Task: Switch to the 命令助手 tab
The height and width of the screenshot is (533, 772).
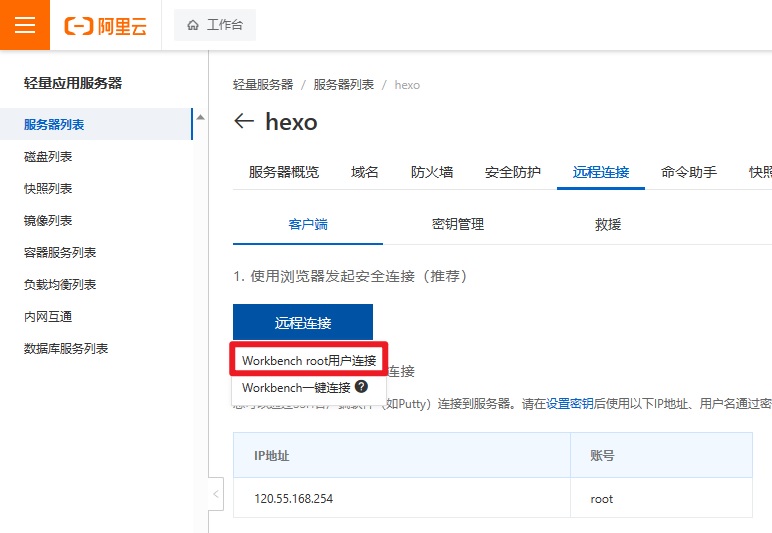Action: pos(689,172)
